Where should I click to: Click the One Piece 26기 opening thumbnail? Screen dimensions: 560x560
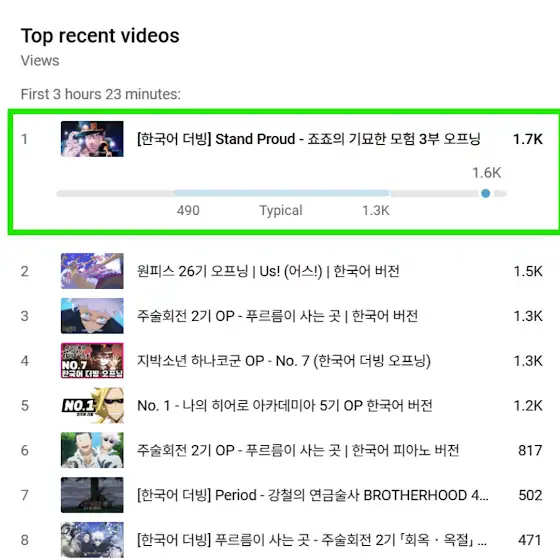coord(92,271)
